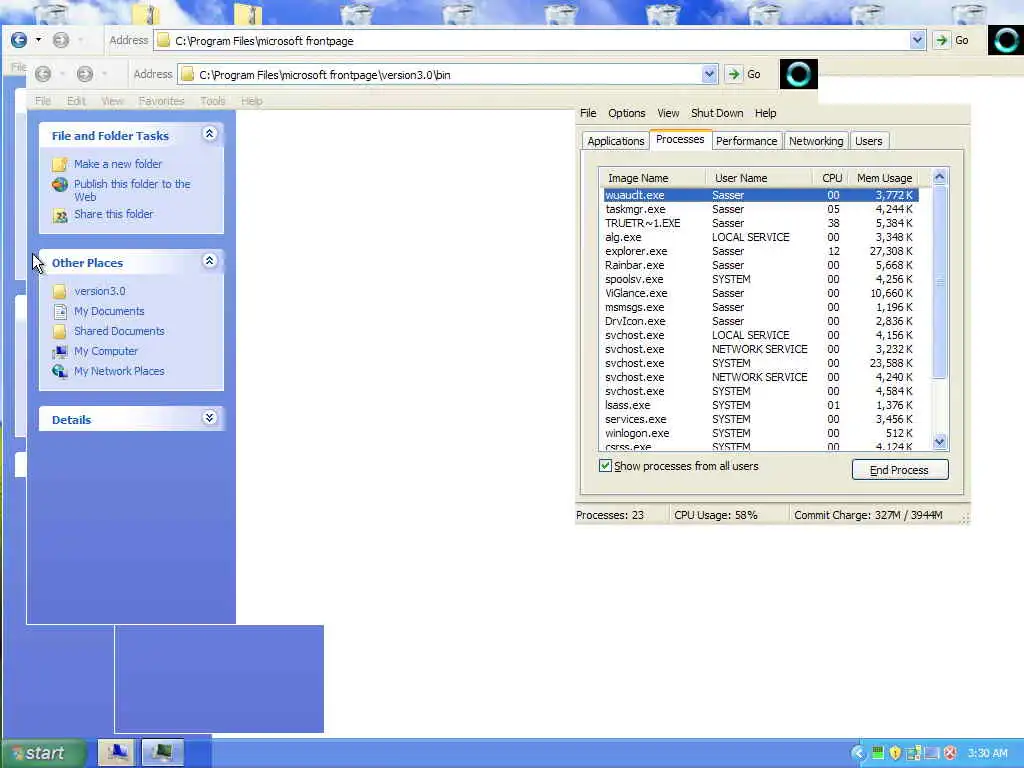The height and width of the screenshot is (768, 1024).
Task: Collapse the Other Places panel
Action: [209, 261]
